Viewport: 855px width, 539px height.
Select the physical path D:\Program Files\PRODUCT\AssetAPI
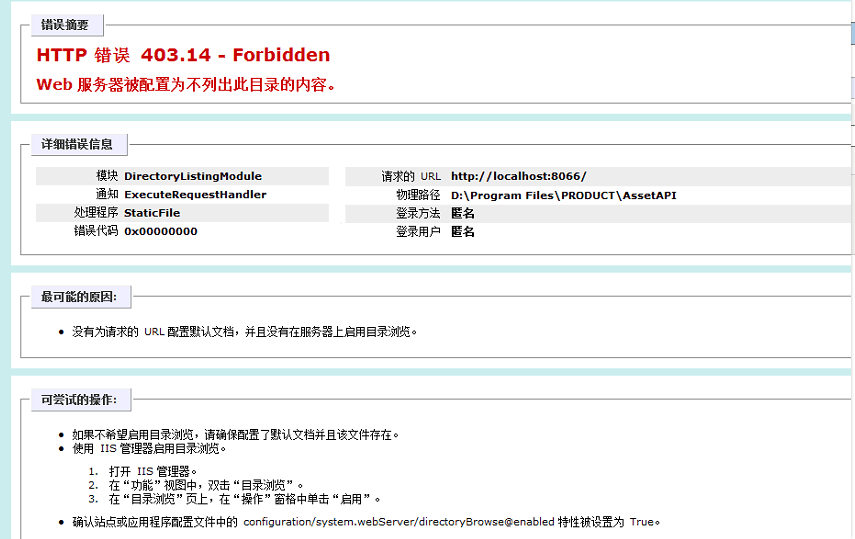pos(563,195)
